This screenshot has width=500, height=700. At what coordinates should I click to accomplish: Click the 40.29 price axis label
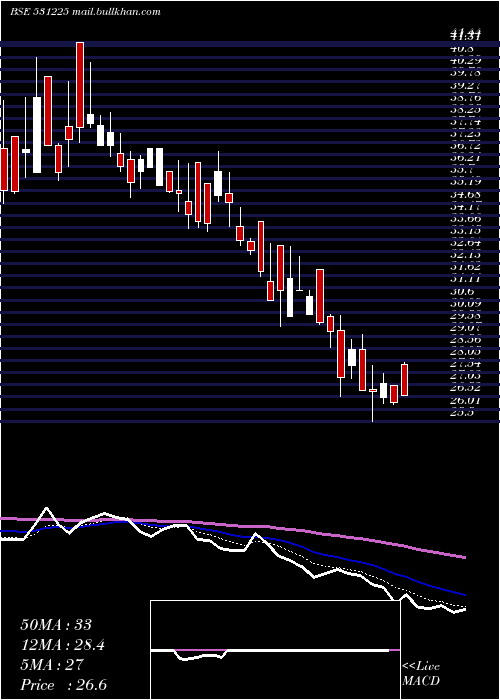tap(466, 60)
